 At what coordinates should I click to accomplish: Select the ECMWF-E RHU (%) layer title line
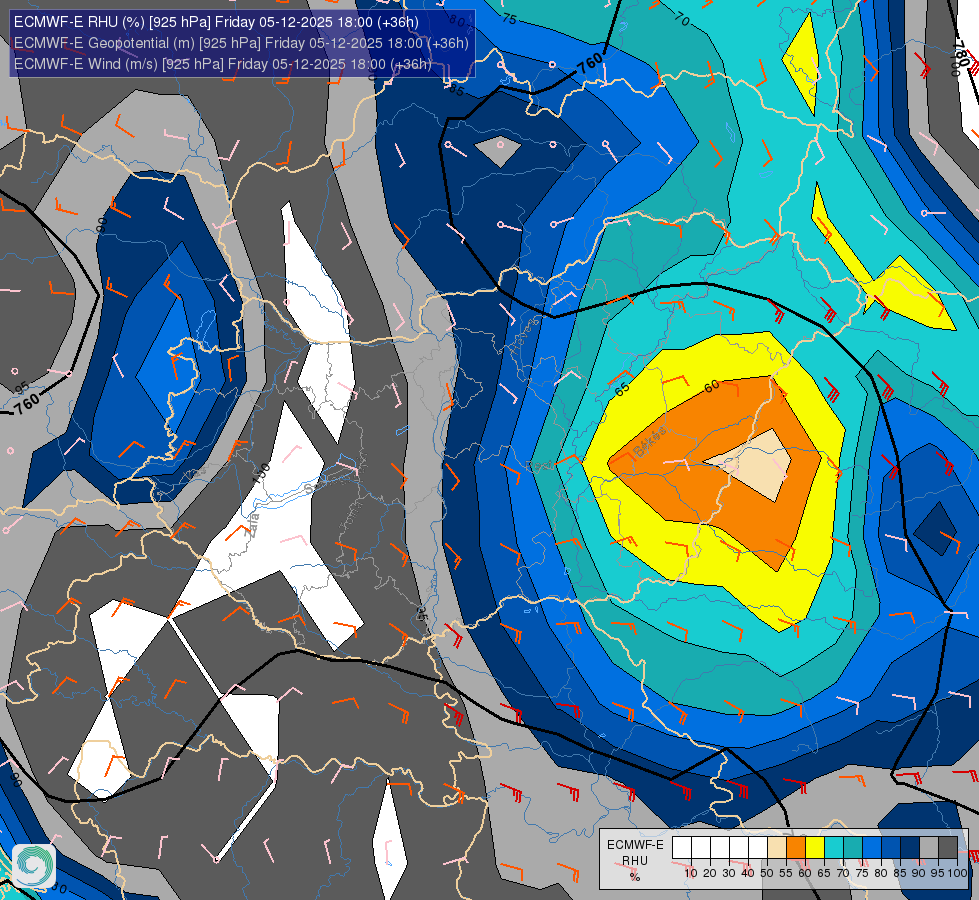tap(216, 22)
